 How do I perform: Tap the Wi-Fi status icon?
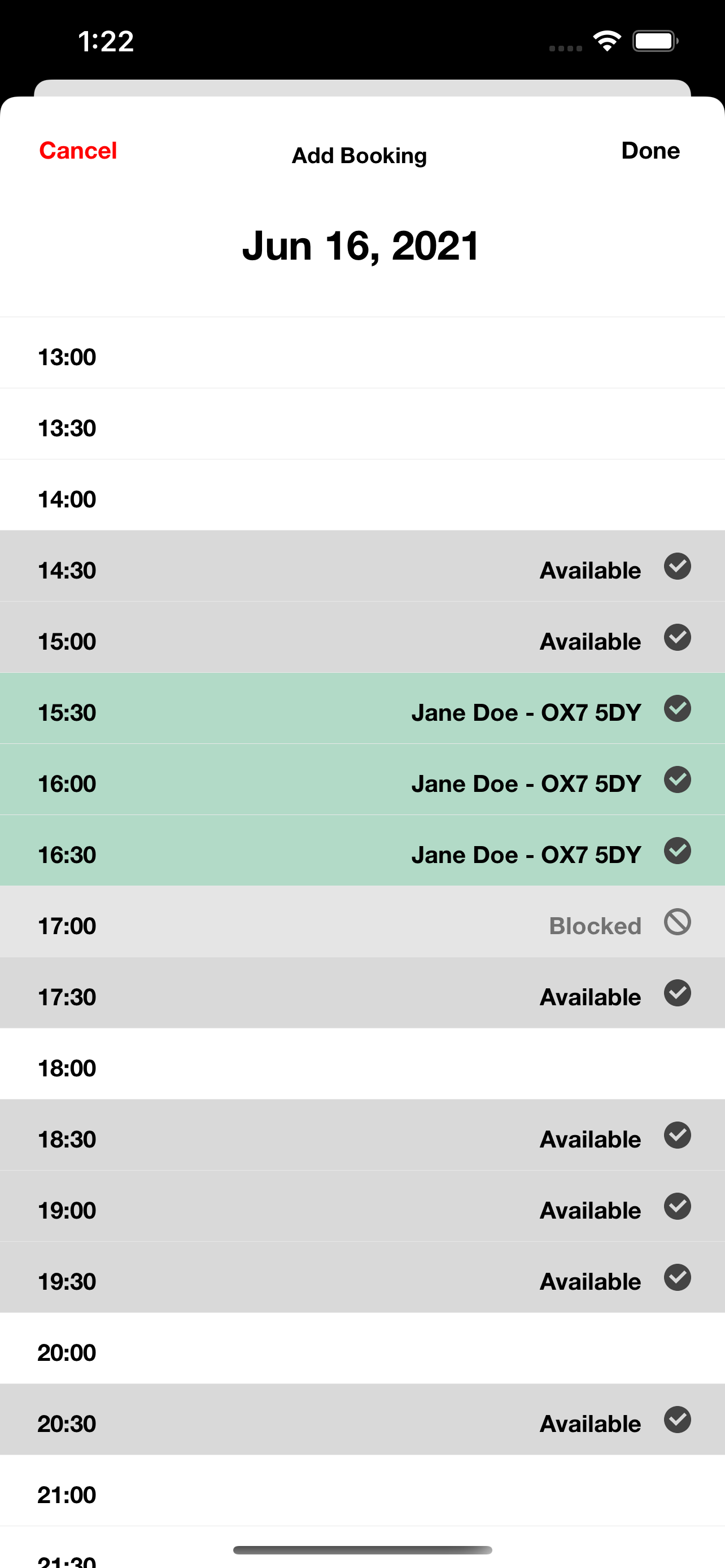coord(606,41)
